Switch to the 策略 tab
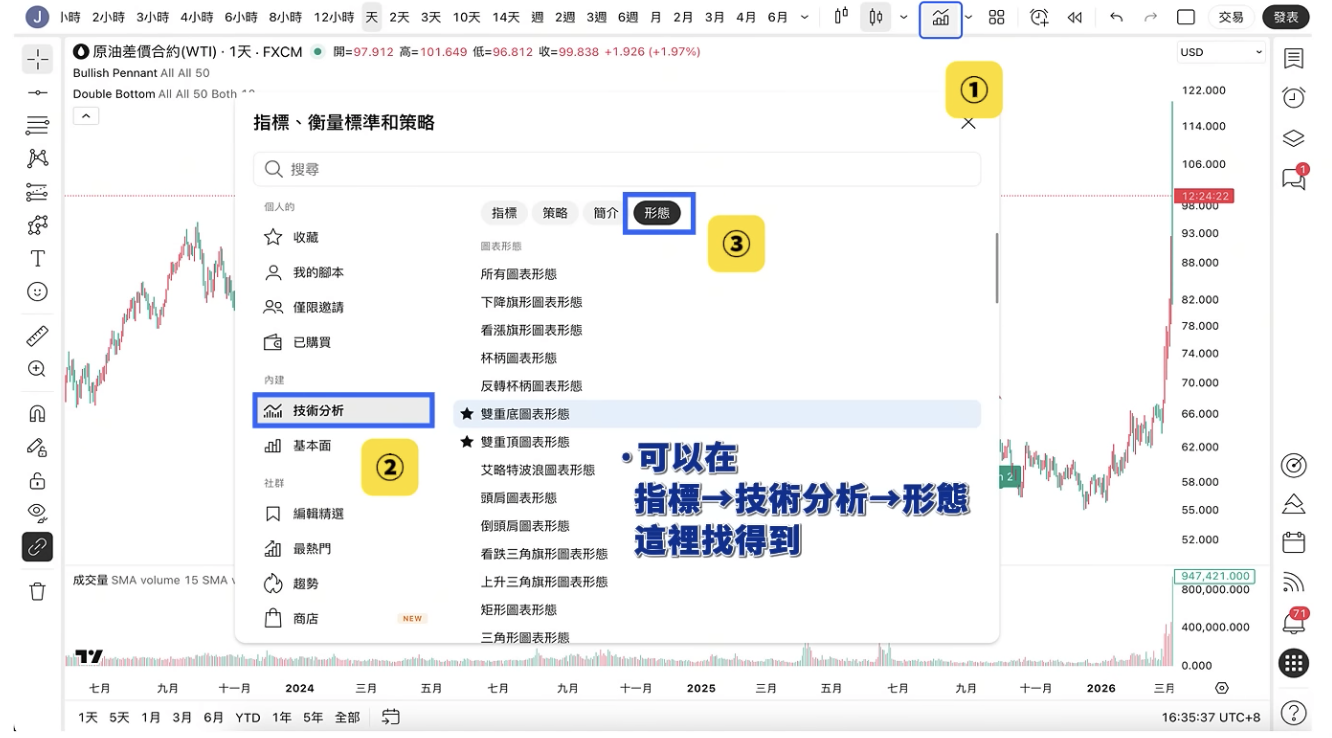 555,213
